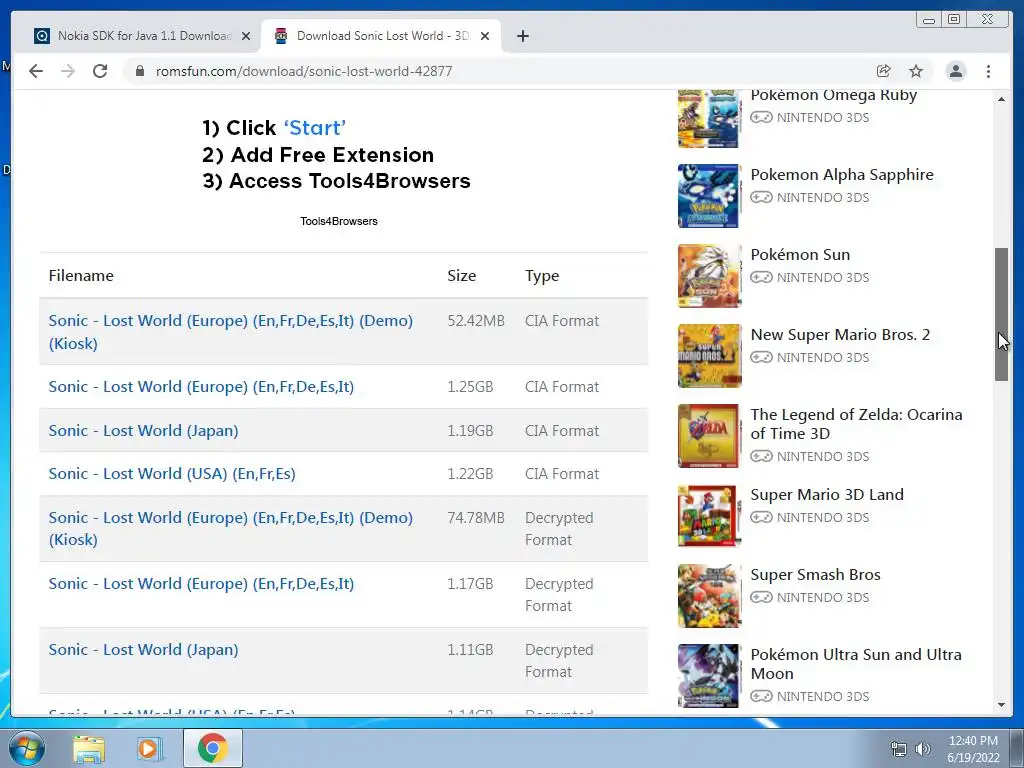Viewport: 1024px width, 768px height.
Task: Download Europe Decrypted 1.17GB file
Action: pos(201,584)
